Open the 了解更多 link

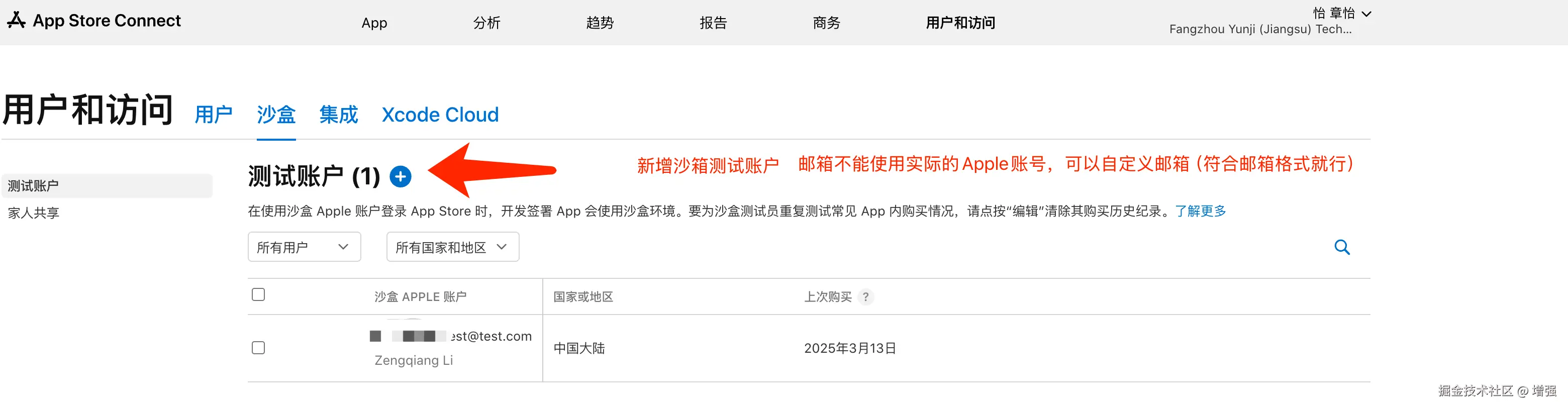pos(1200,211)
